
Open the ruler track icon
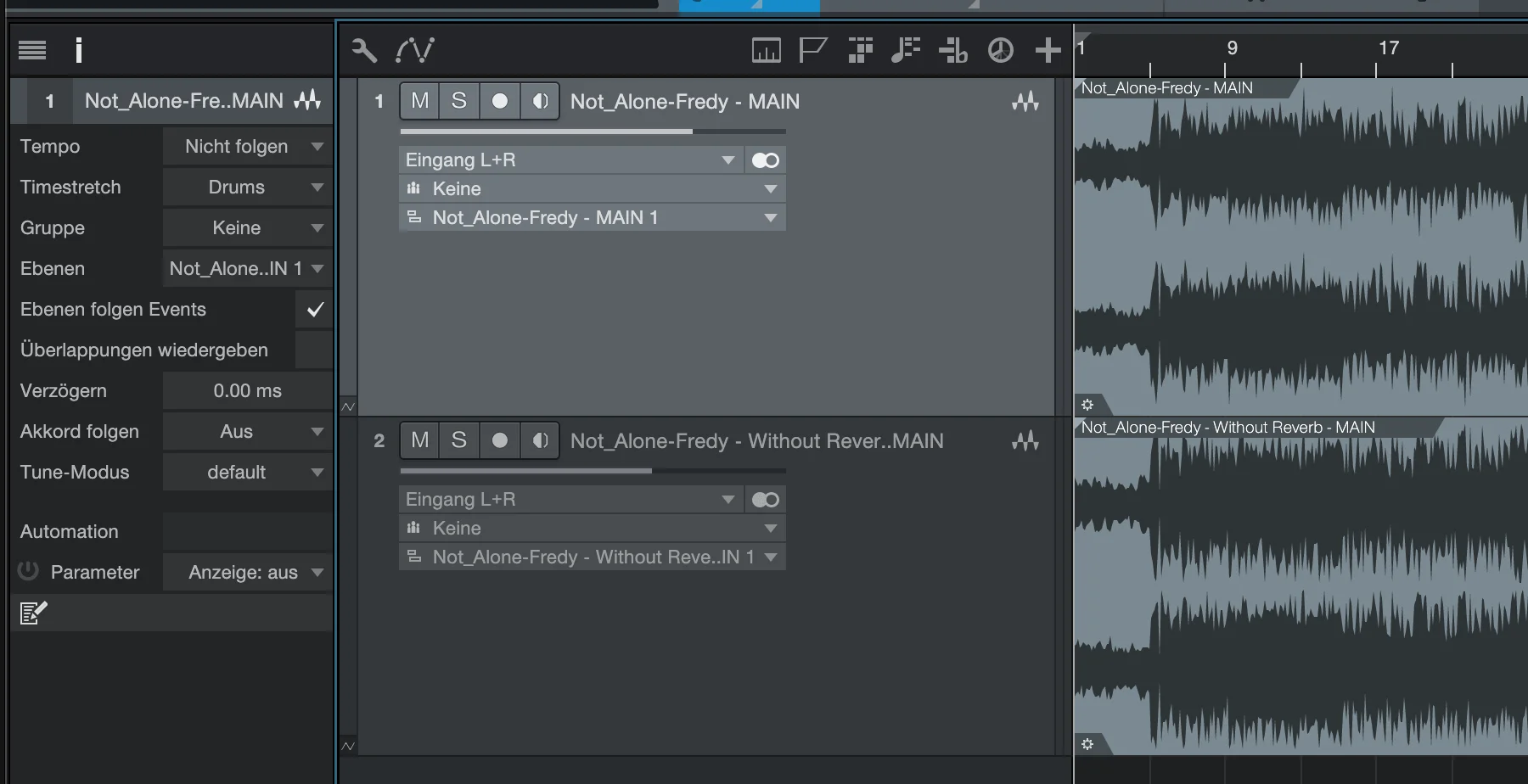pyautogui.click(x=767, y=51)
